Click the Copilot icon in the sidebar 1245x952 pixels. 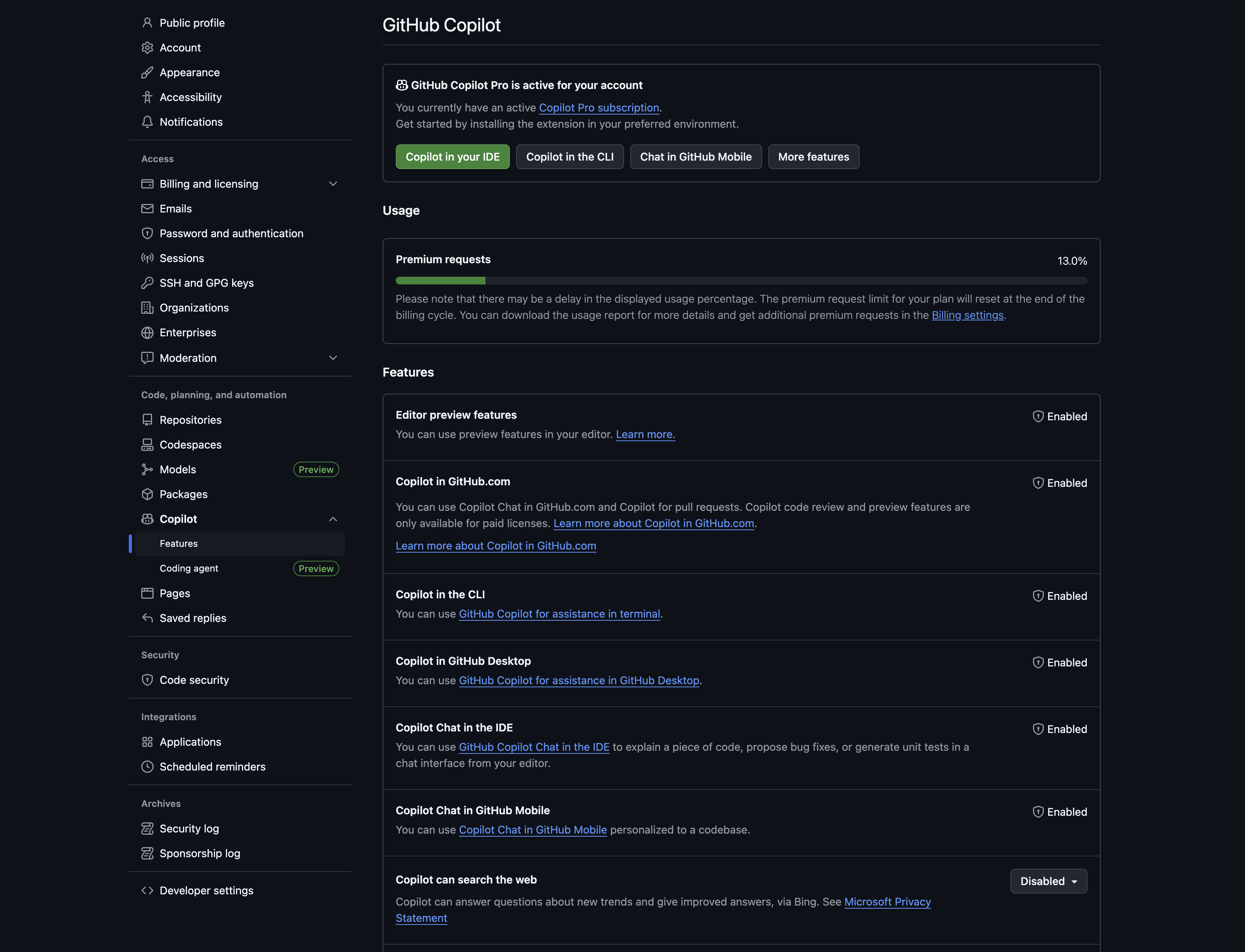[x=147, y=519]
